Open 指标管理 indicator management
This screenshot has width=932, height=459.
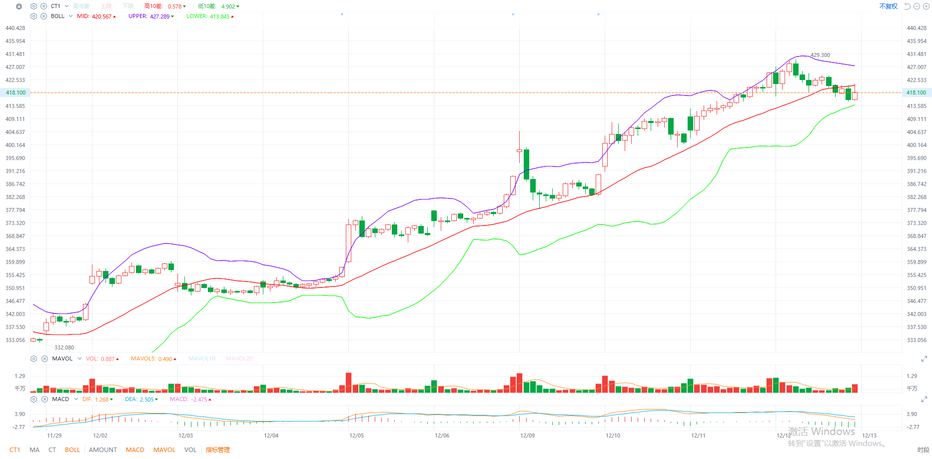218,450
